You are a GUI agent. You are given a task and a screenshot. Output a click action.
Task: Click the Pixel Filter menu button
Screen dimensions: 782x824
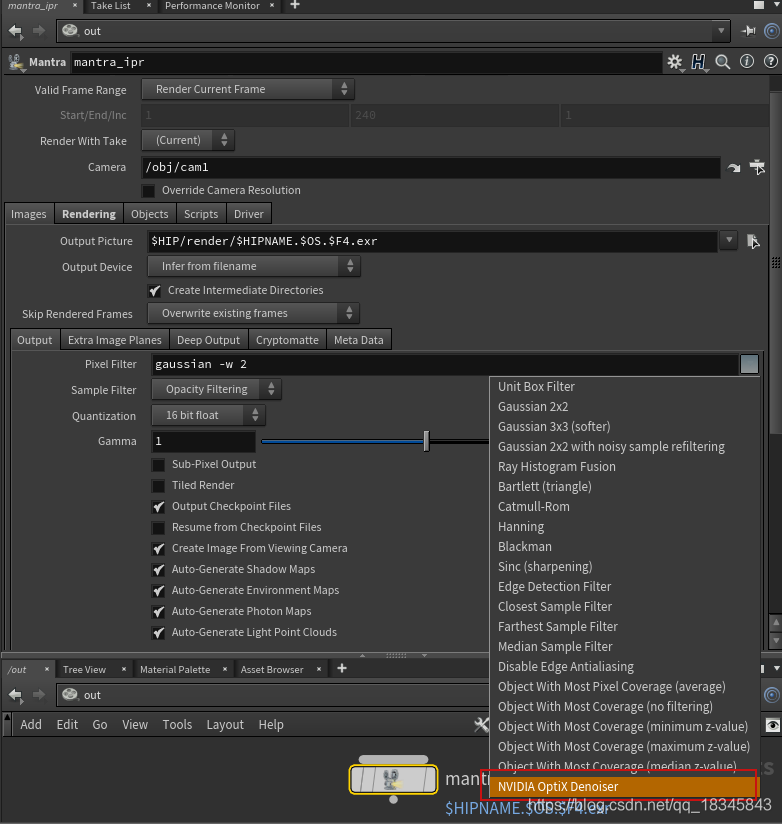click(x=749, y=364)
